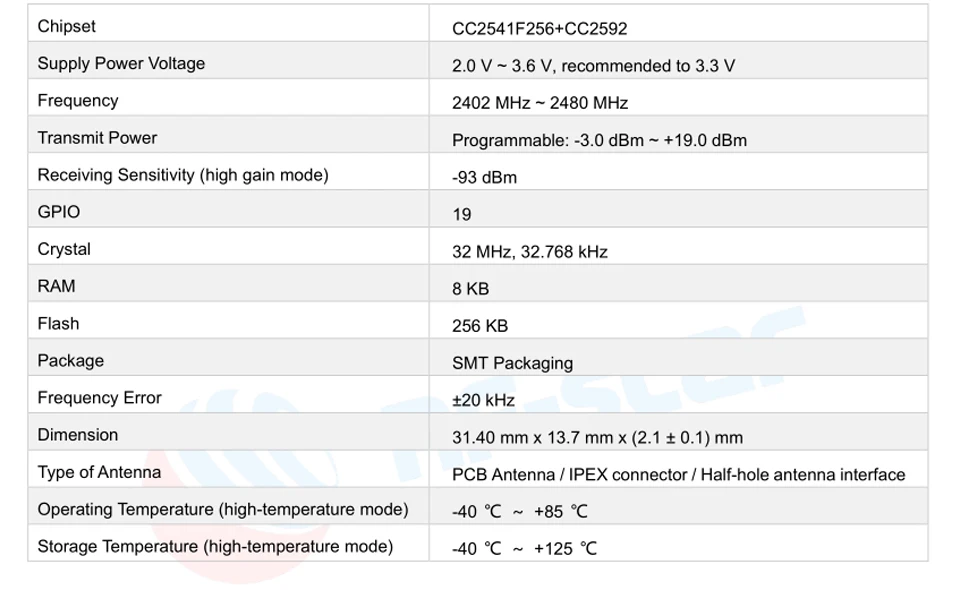Click the Operating Temperature row label
This screenshot has height=590, width=960.
click(223, 510)
